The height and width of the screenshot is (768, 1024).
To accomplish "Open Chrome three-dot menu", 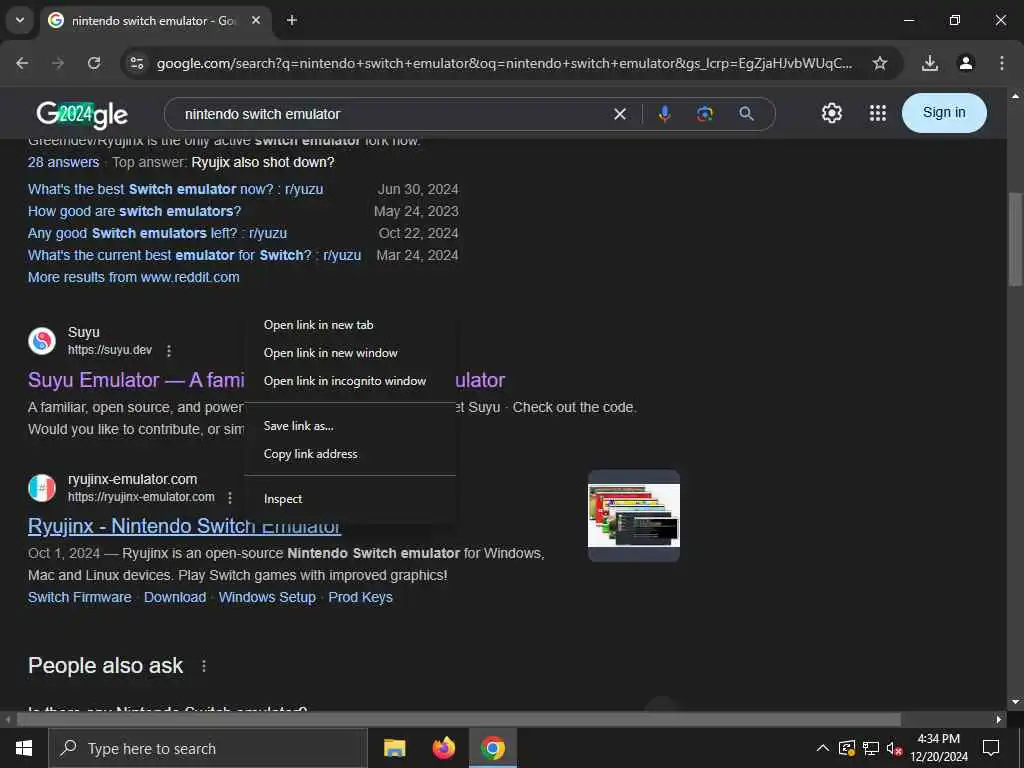I will pyautogui.click(x=1002, y=63).
